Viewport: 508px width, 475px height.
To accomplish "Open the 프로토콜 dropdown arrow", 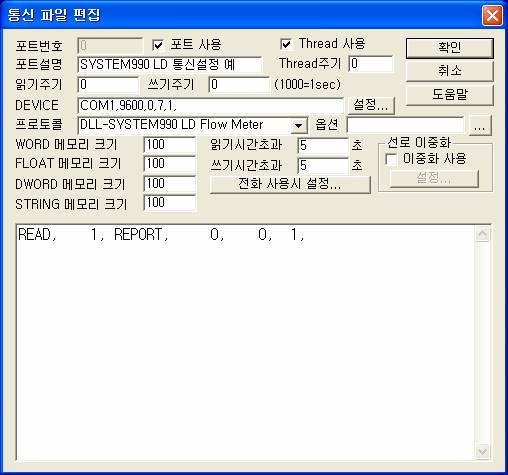I will point(298,125).
